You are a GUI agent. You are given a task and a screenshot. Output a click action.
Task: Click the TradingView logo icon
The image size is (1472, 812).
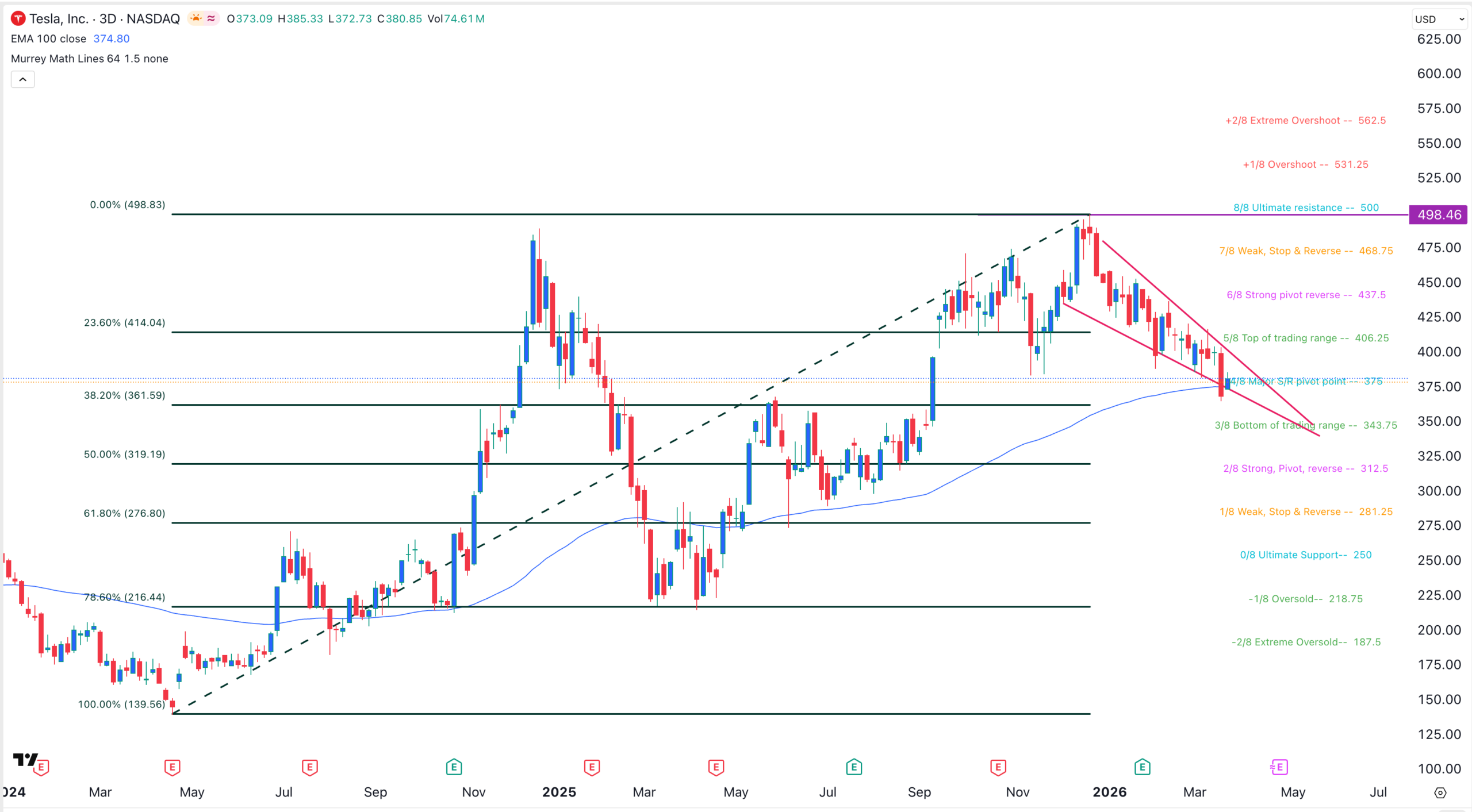(x=25, y=760)
